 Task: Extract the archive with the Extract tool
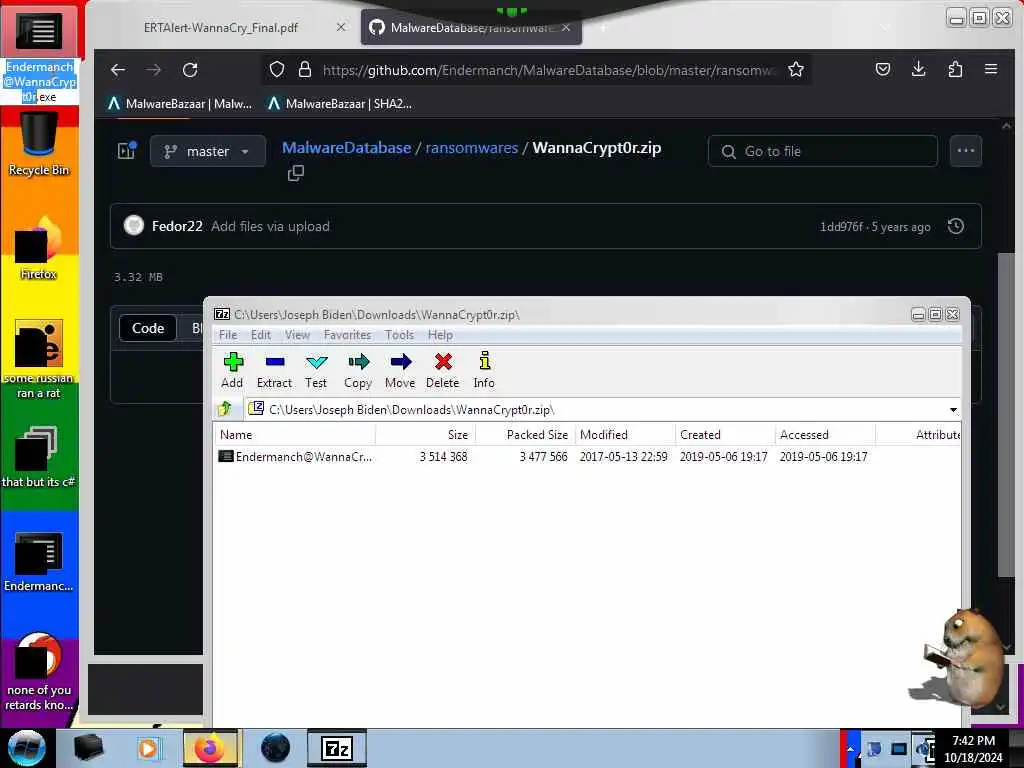(x=274, y=370)
